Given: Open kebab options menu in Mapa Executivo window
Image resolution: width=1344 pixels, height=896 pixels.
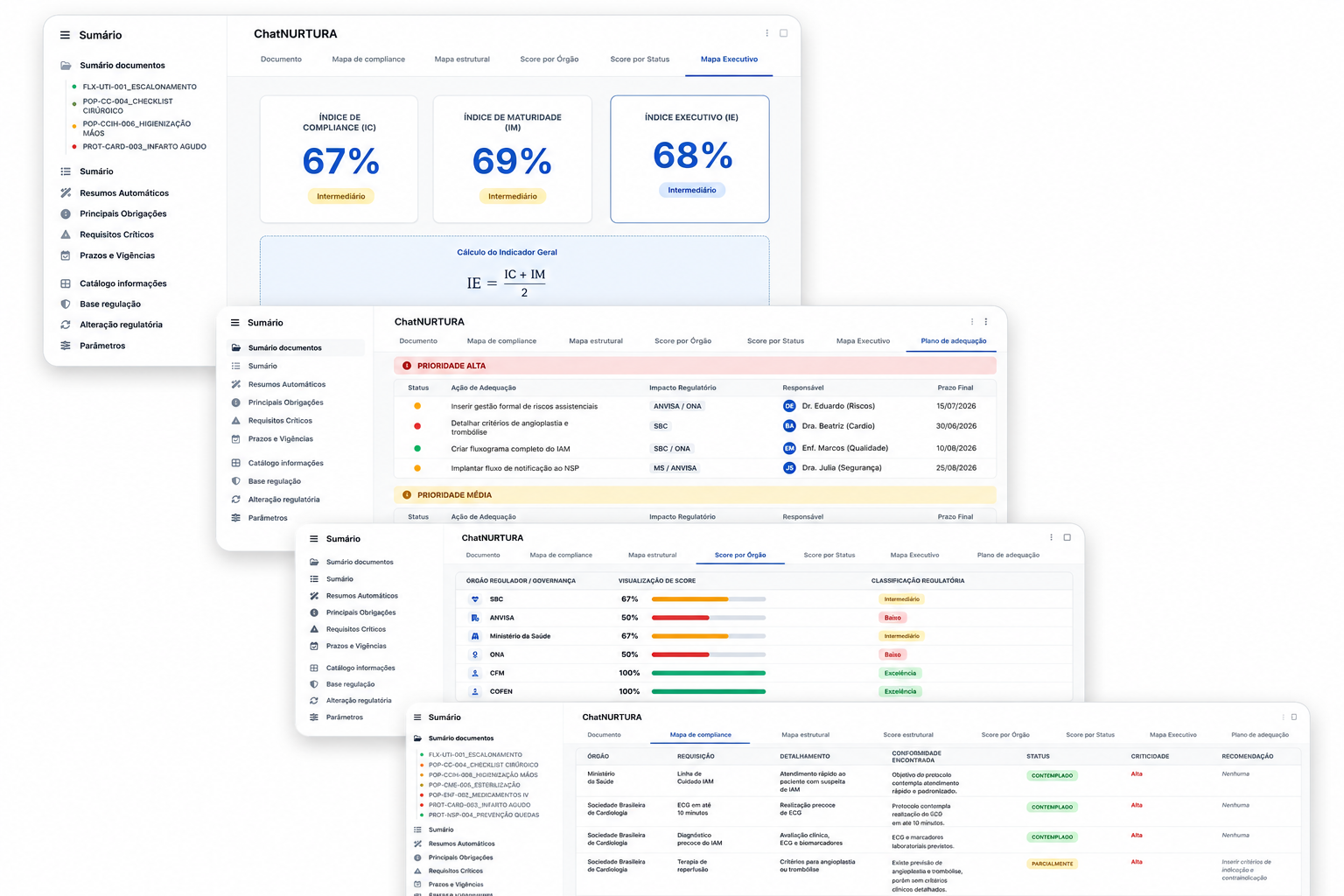Looking at the screenshot, I should pyautogui.click(x=767, y=33).
